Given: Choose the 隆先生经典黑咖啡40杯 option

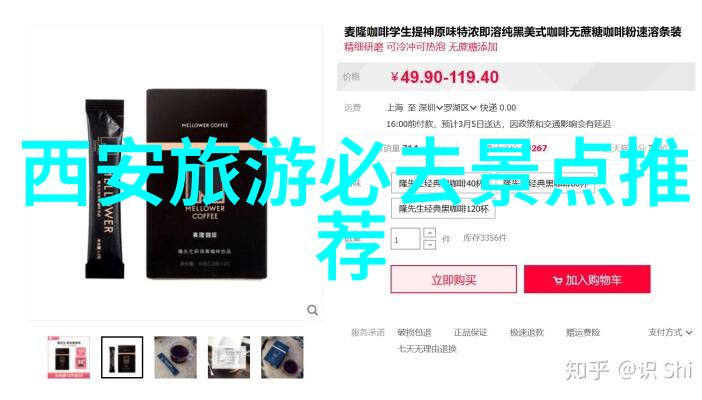Looking at the screenshot, I should tap(441, 183).
